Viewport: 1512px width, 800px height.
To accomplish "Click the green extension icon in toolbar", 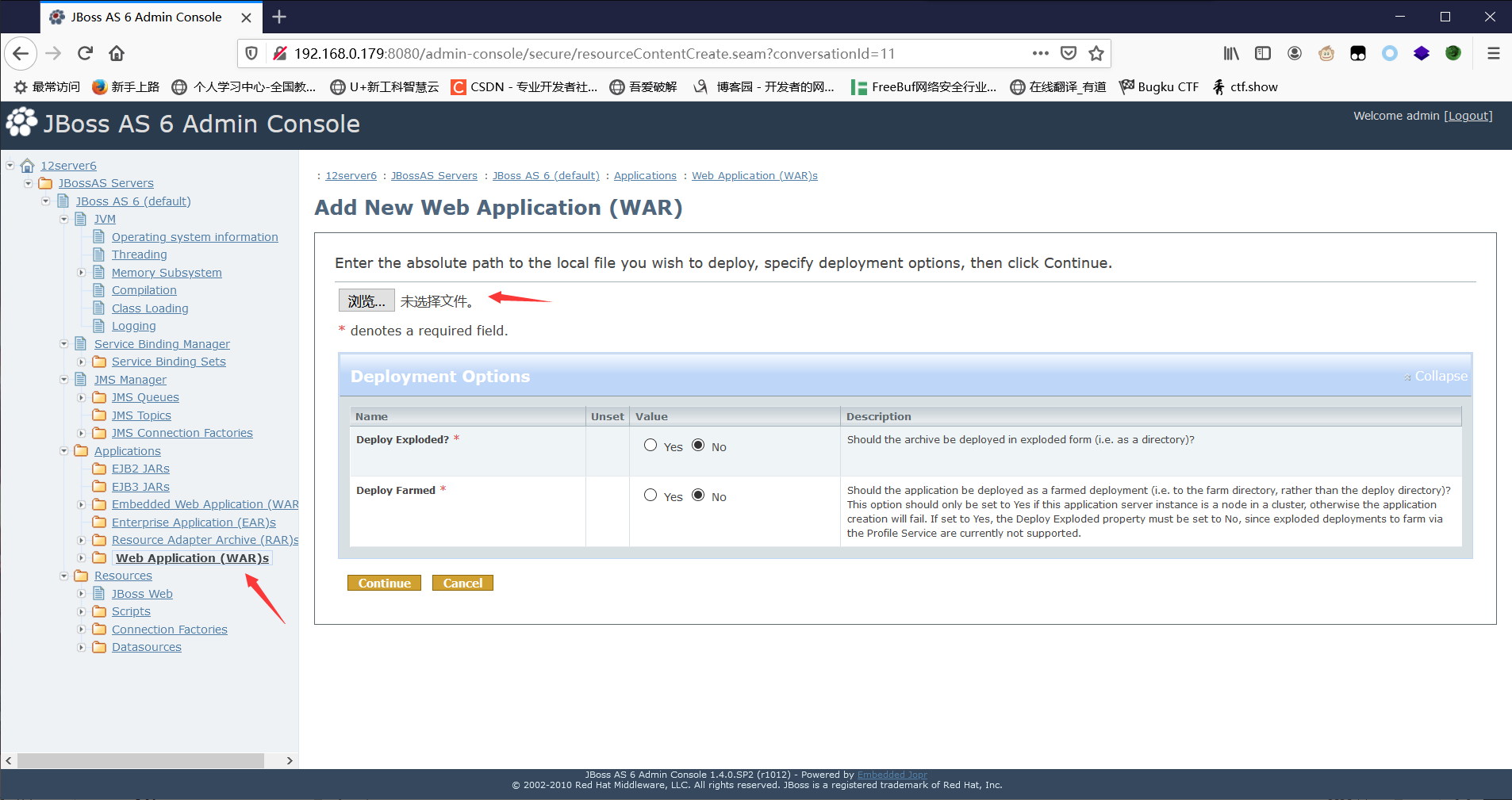I will click(1453, 53).
